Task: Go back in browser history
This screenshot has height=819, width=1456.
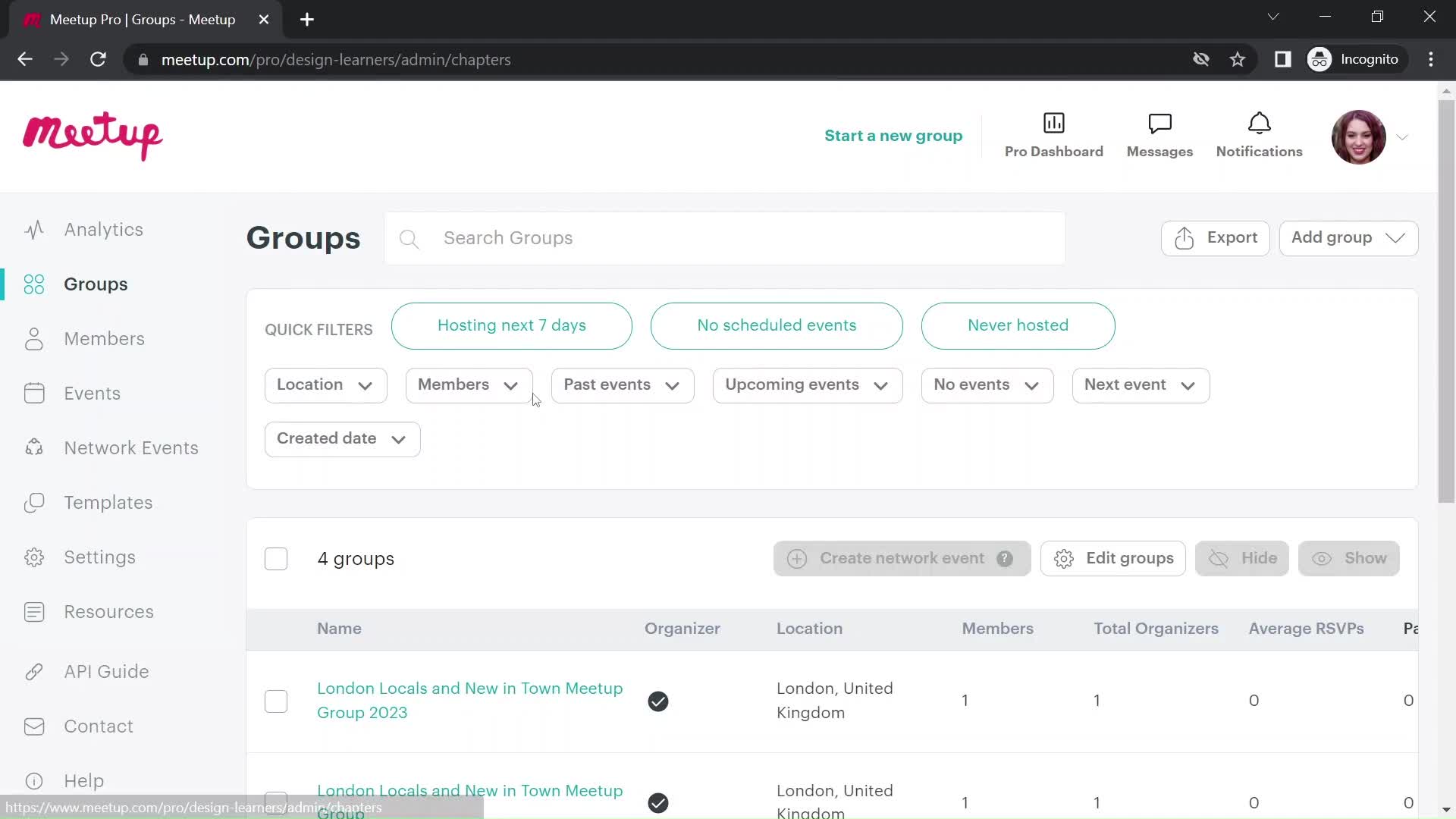Action: pos(25,59)
